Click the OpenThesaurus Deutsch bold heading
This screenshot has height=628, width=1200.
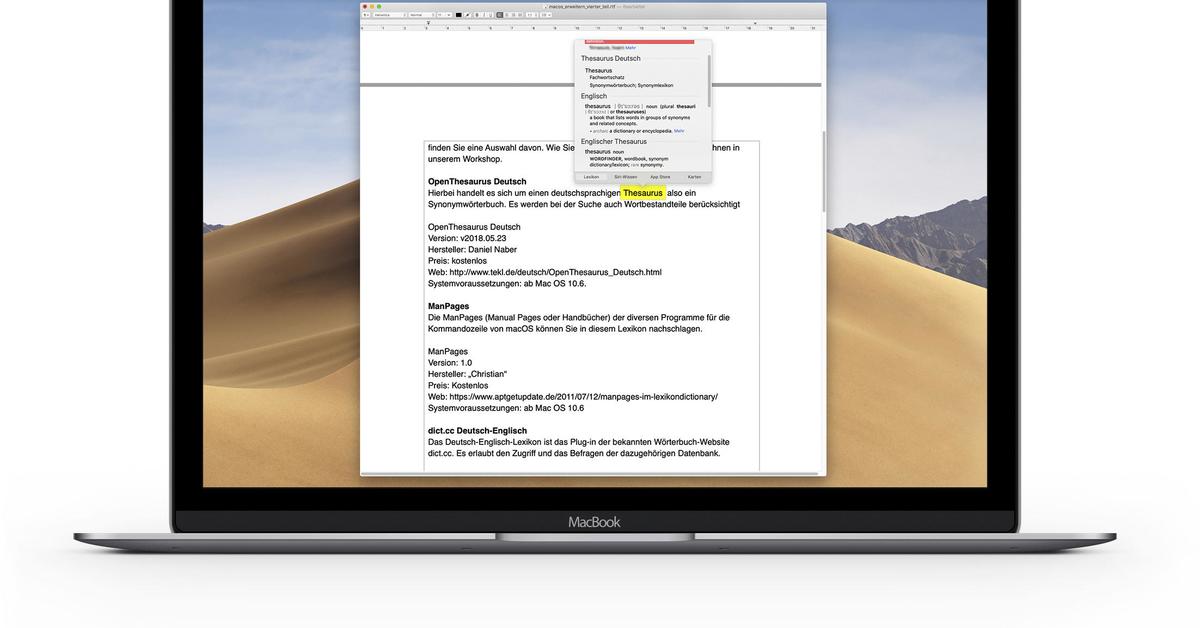pyautogui.click(x=477, y=182)
